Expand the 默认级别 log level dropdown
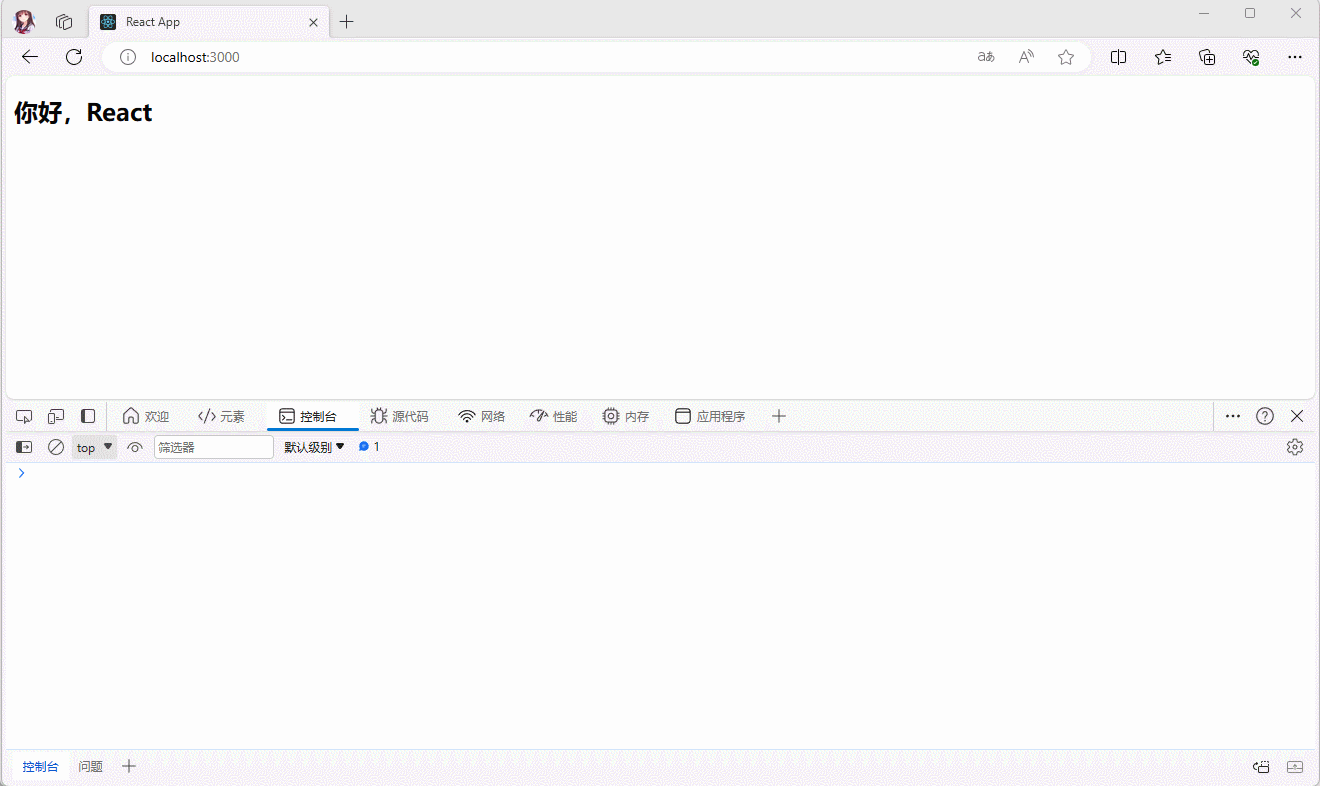This screenshot has height=786, width=1320. (x=314, y=447)
